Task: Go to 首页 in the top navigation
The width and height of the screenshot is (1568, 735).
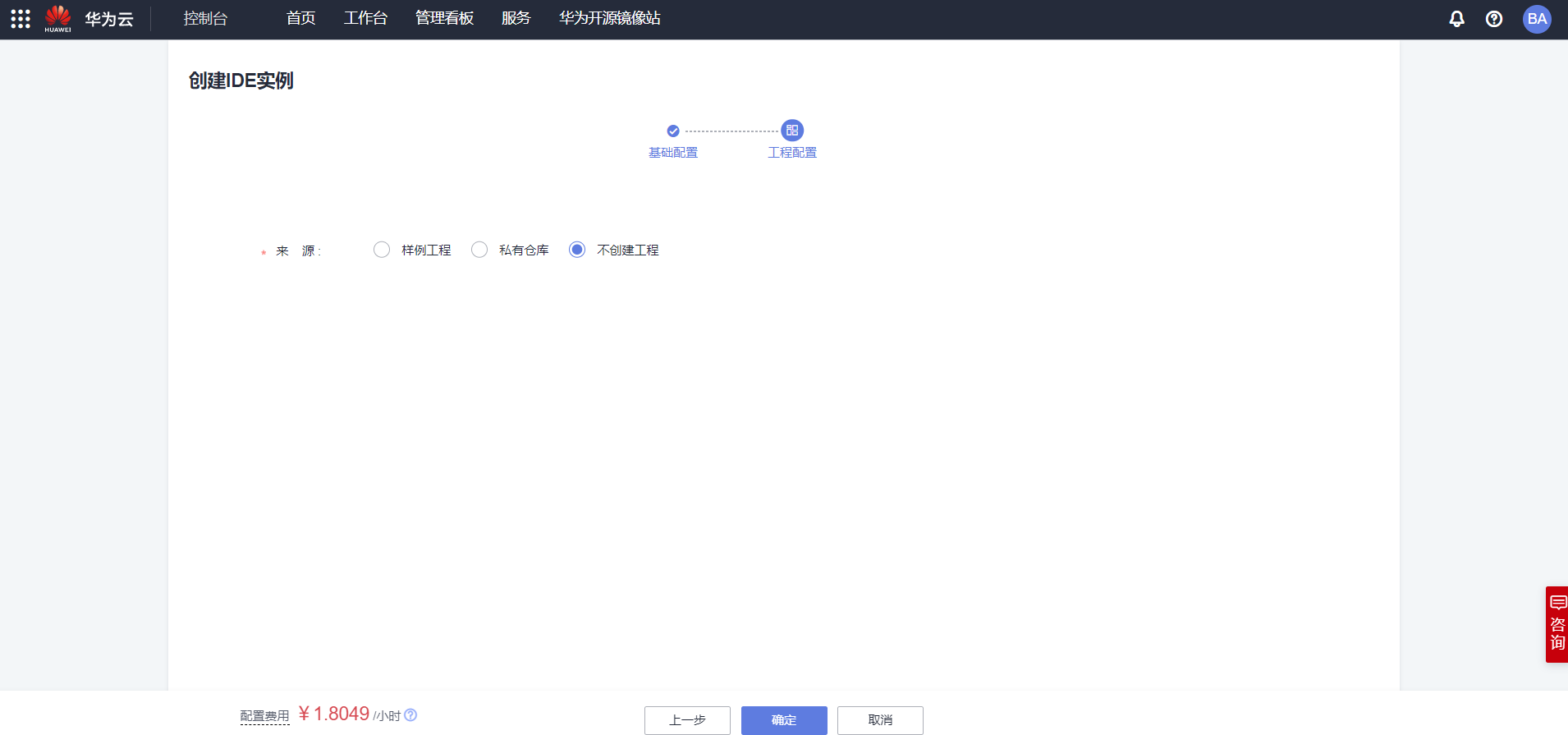Action: (300, 19)
